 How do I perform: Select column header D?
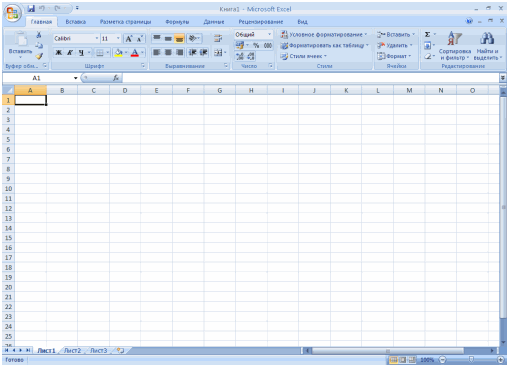[125, 90]
